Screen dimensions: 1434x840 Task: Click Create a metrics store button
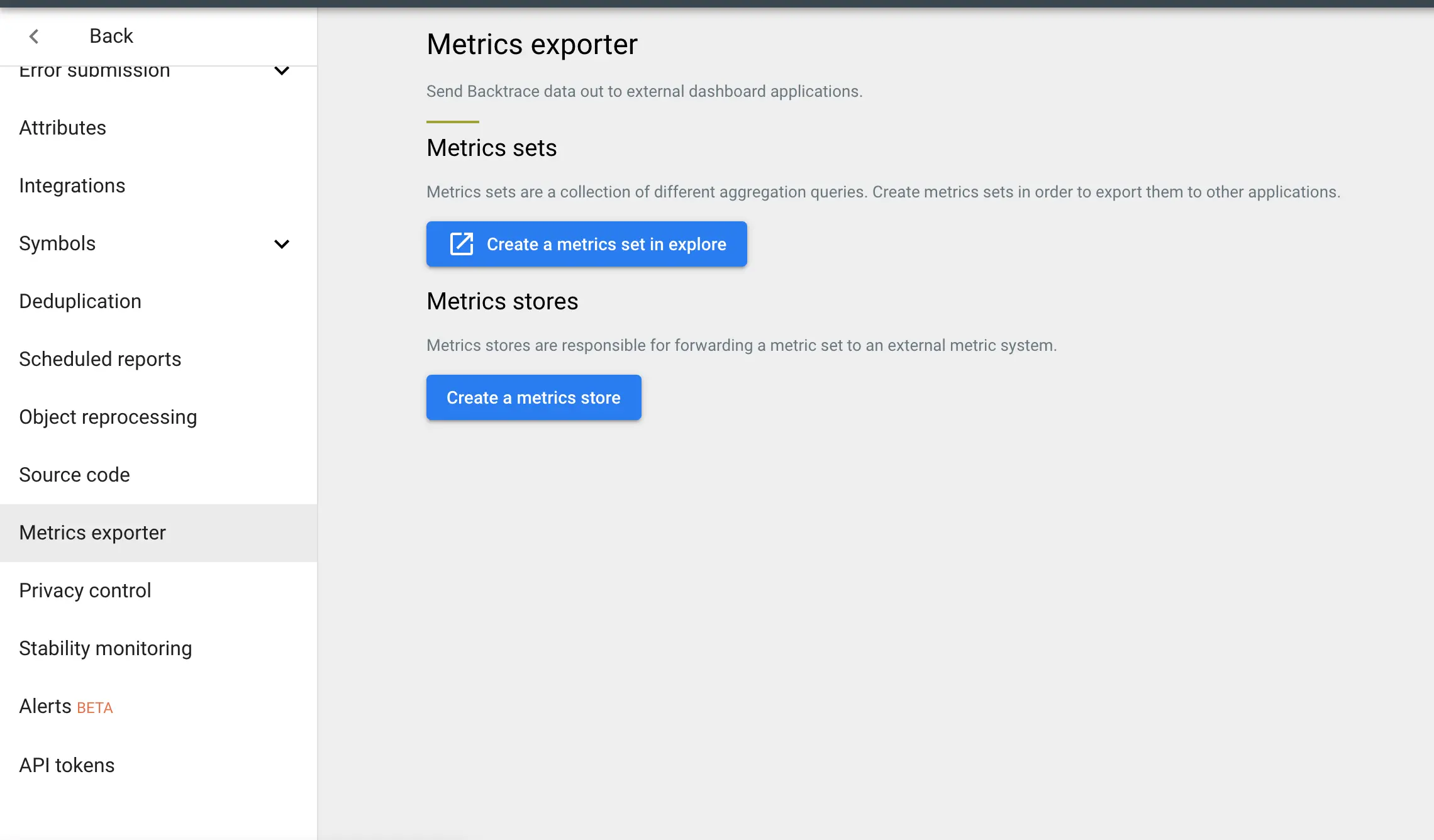(533, 397)
